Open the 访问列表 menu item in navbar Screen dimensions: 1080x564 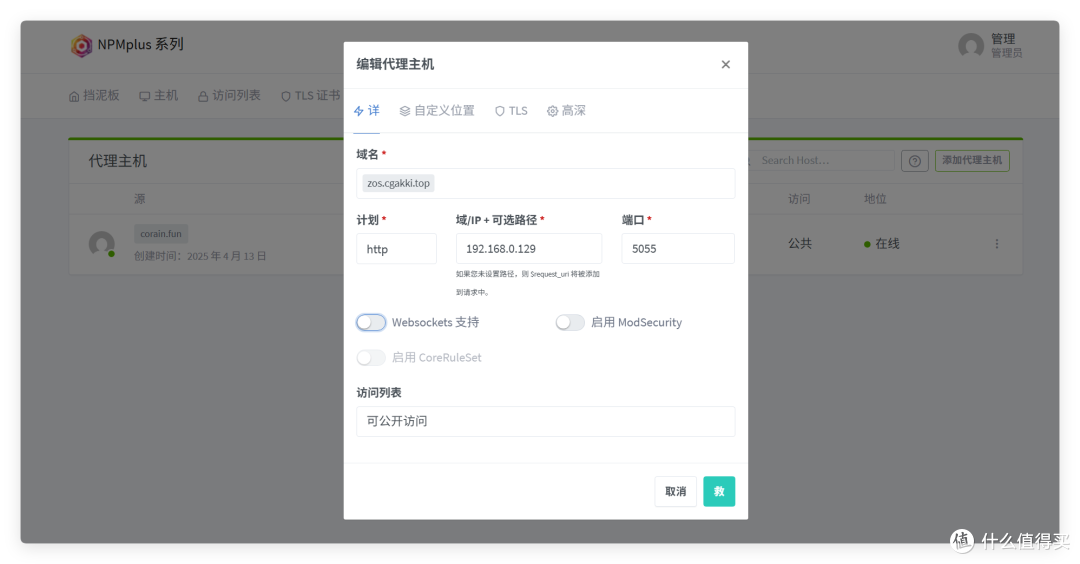pyautogui.click(x=229, y=96)
